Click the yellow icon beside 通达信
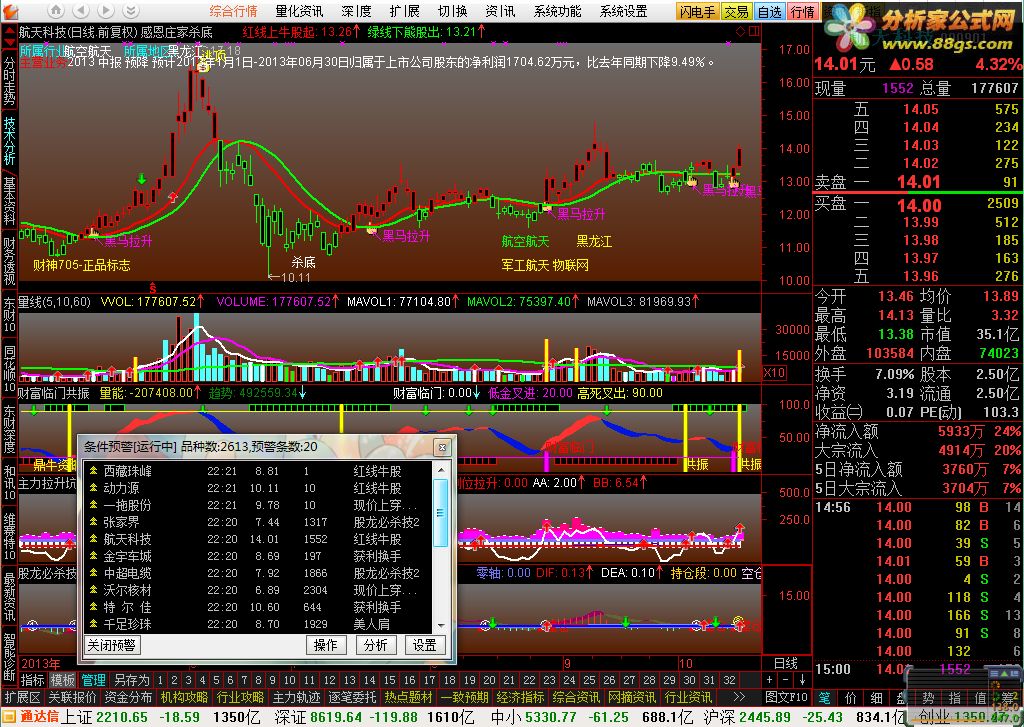 click(10, 717)
